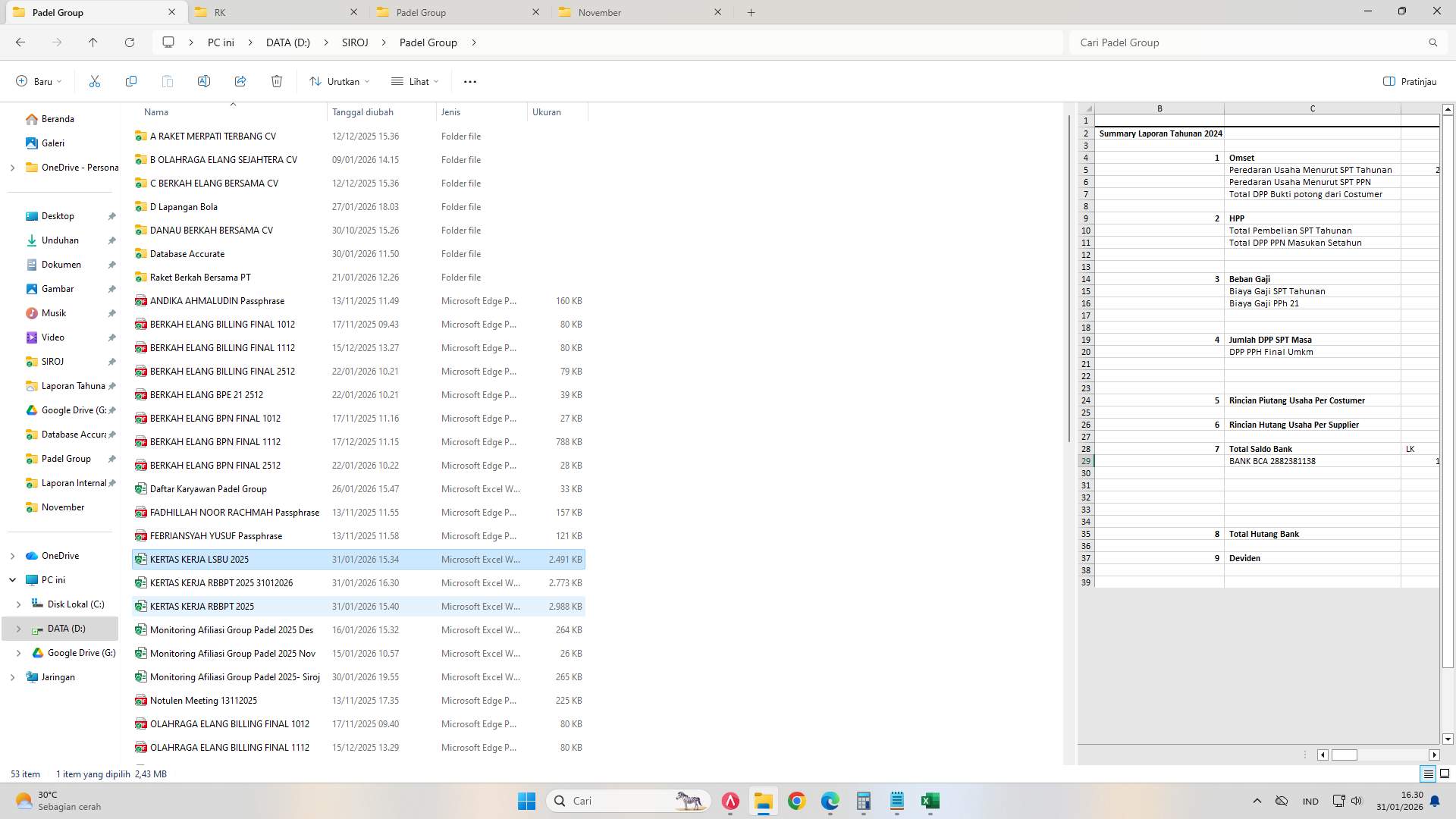This screenshot has height=819, width=1456.
Task: Click the Refresh icon in the address bar
Action: tap(129, 42)
